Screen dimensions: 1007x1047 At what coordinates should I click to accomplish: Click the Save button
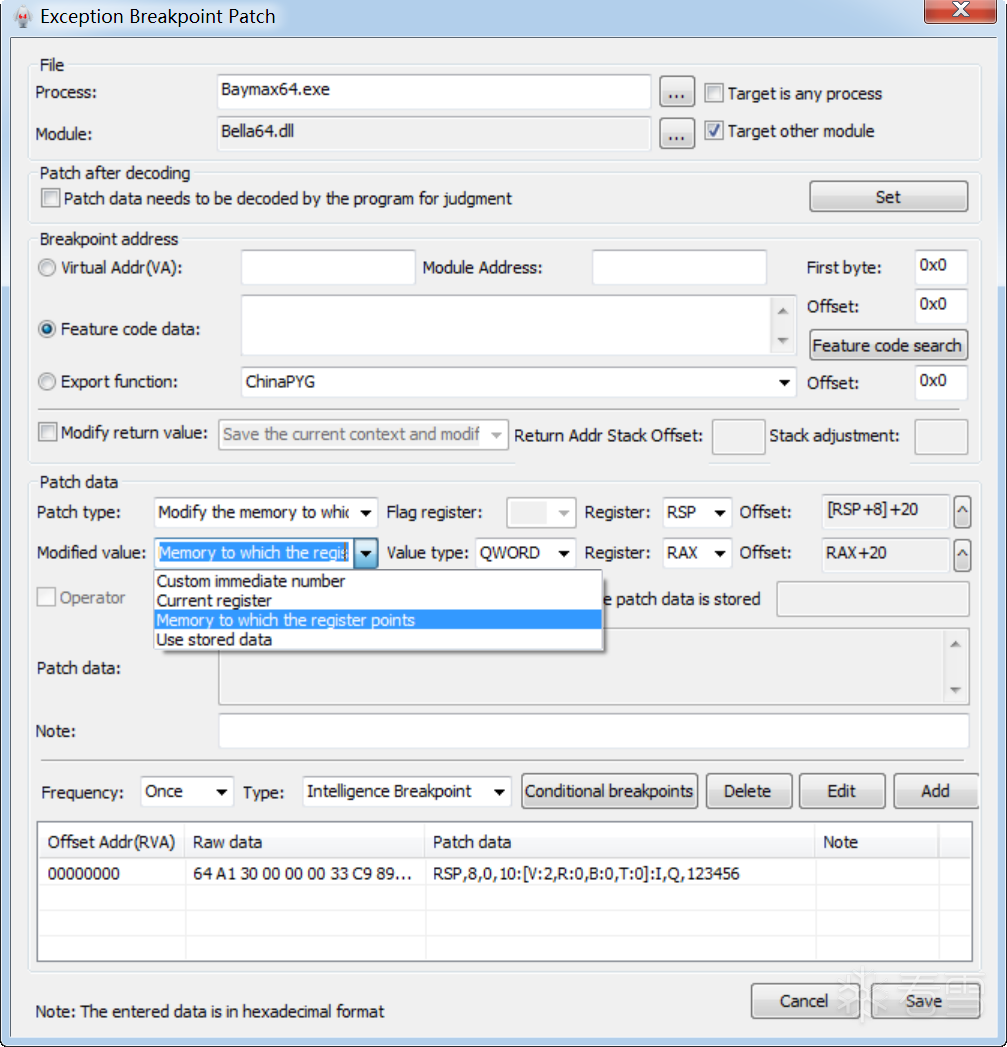(x=924, y=1001)
